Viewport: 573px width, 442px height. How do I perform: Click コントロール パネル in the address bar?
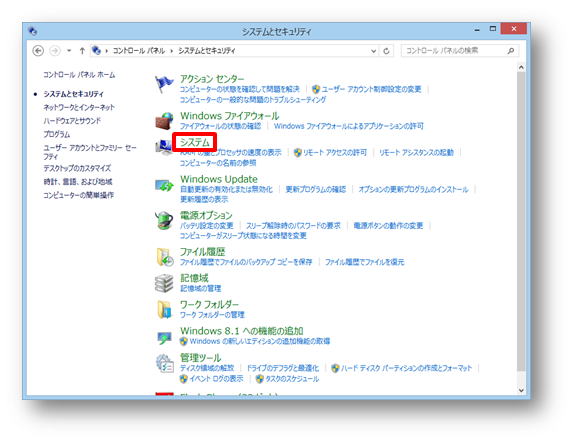[x=138, y=51]
